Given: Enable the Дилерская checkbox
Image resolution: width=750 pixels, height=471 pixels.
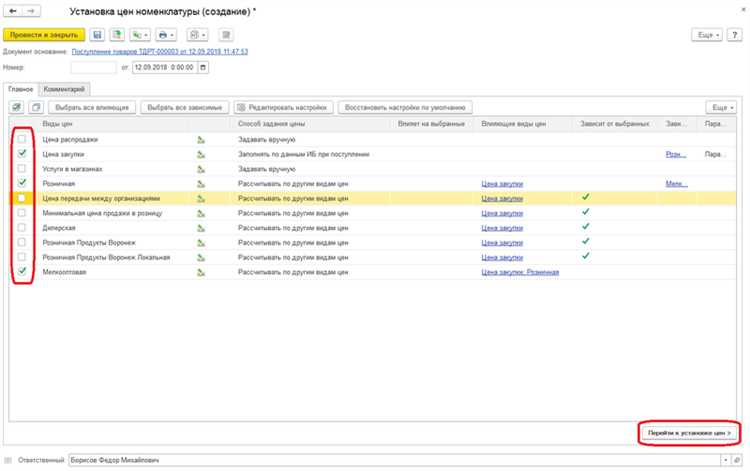Looking at the screenshot, I should [22, 228].
